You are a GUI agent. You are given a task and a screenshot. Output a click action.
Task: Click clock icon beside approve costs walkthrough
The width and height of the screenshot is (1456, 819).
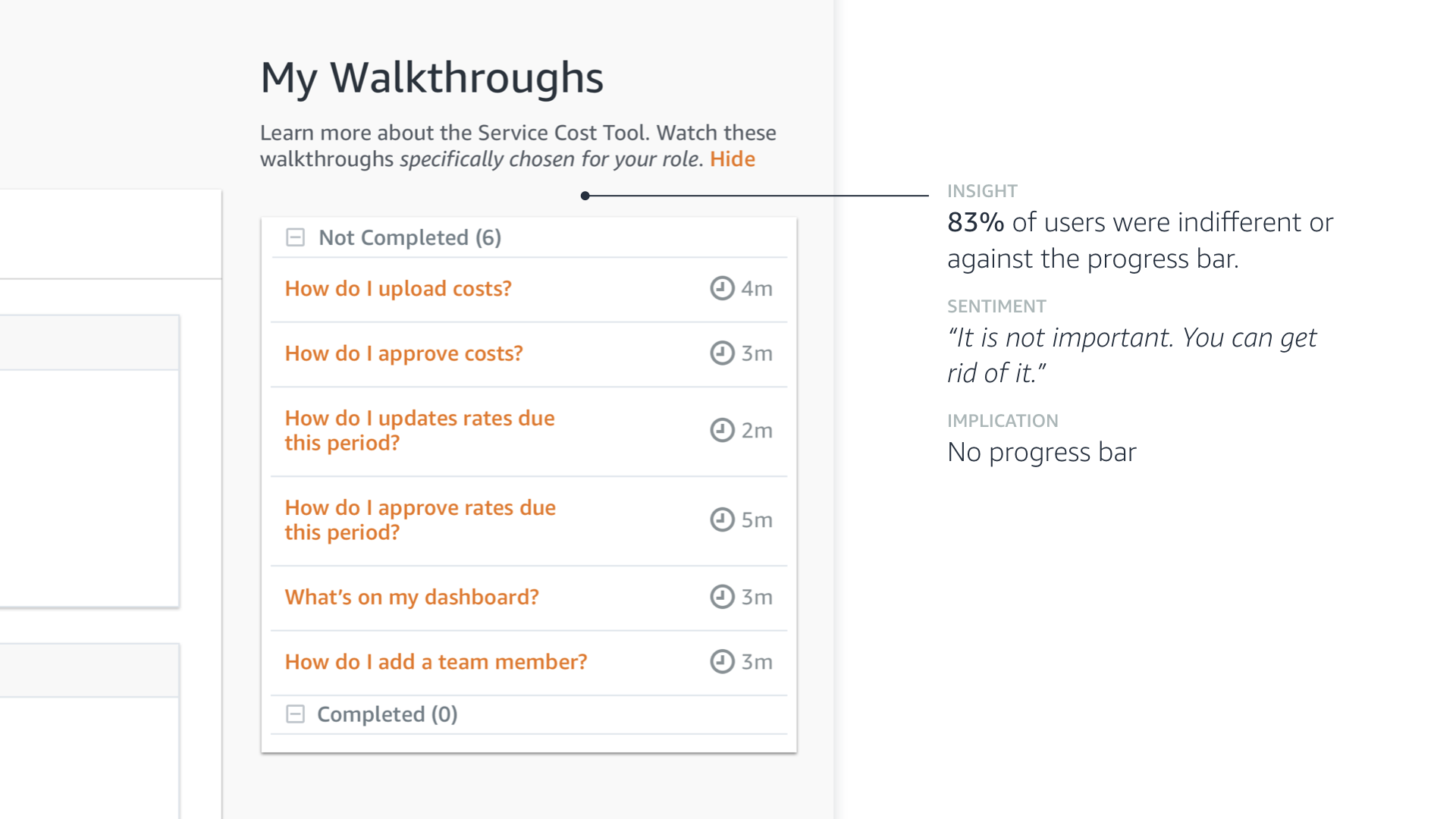point(722,353)
